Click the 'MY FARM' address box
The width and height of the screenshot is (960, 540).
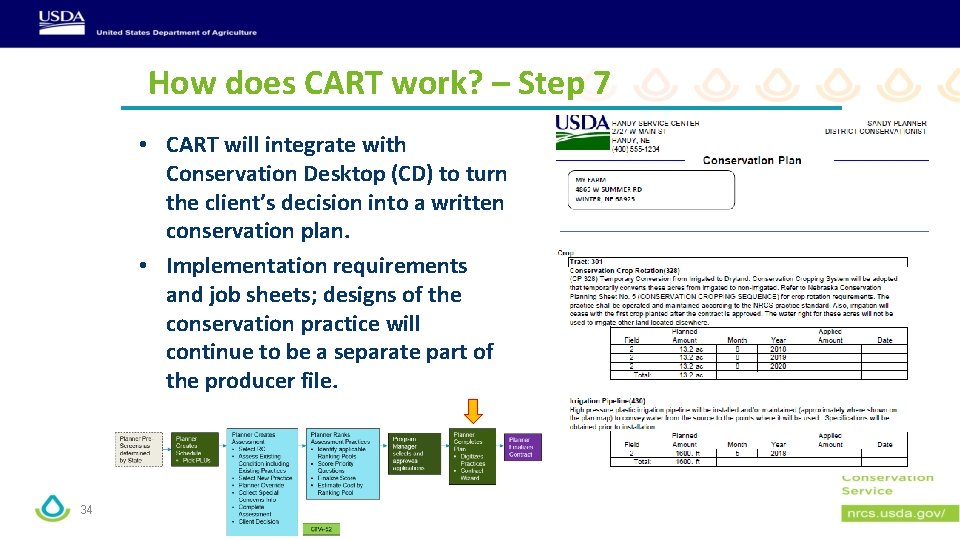651,190
